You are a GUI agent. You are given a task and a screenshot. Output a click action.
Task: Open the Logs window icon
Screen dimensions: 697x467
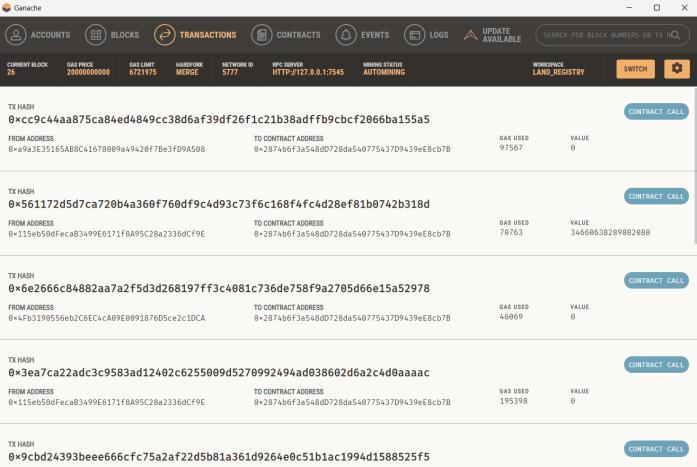pyautogui.click(x=414, y=35)
